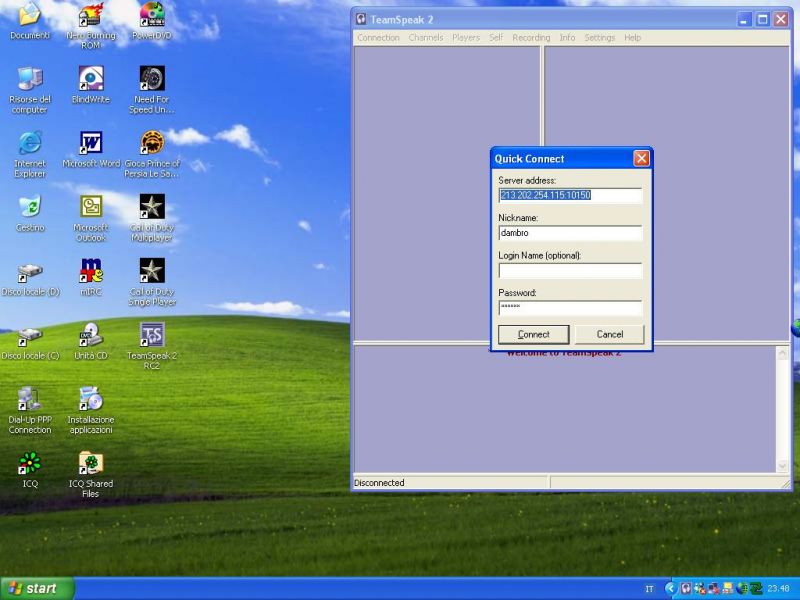Select the Cestino recycle bin icon
Screen dimensions: 800x600
tap(30, 213)
